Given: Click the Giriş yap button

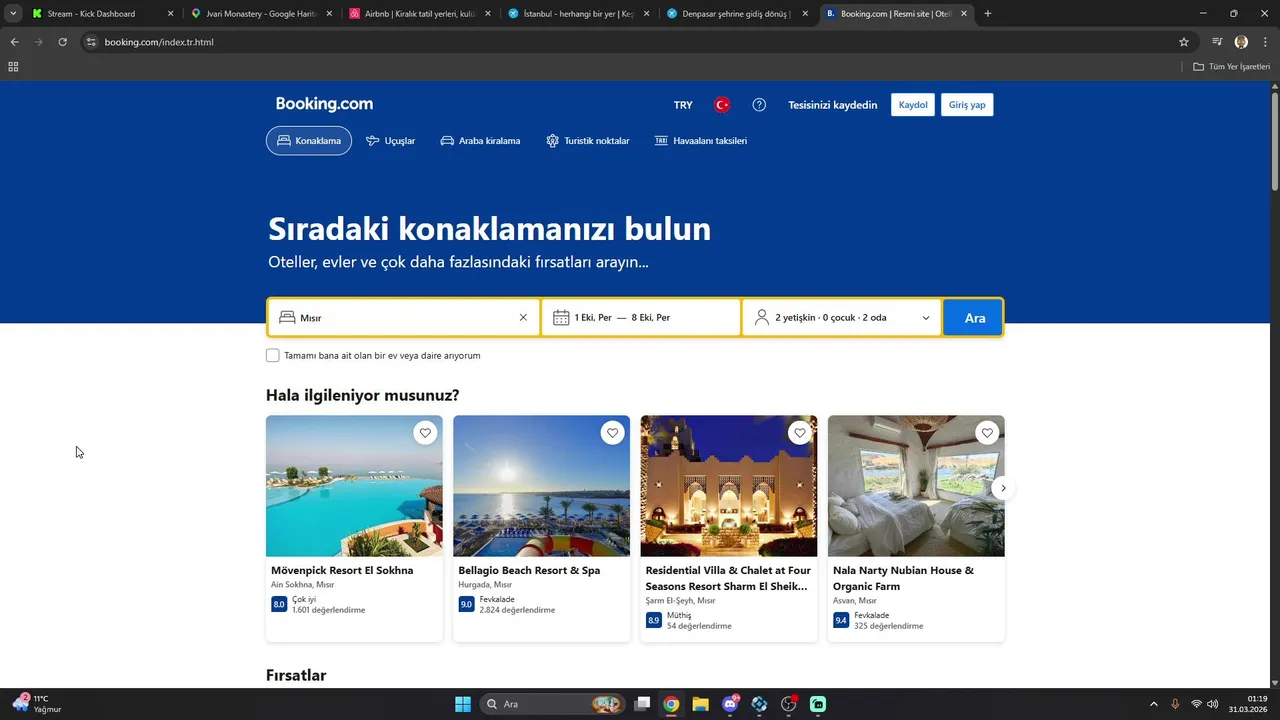Looking at the screenshot, I should pyautogui.click(x=967, y=105).
